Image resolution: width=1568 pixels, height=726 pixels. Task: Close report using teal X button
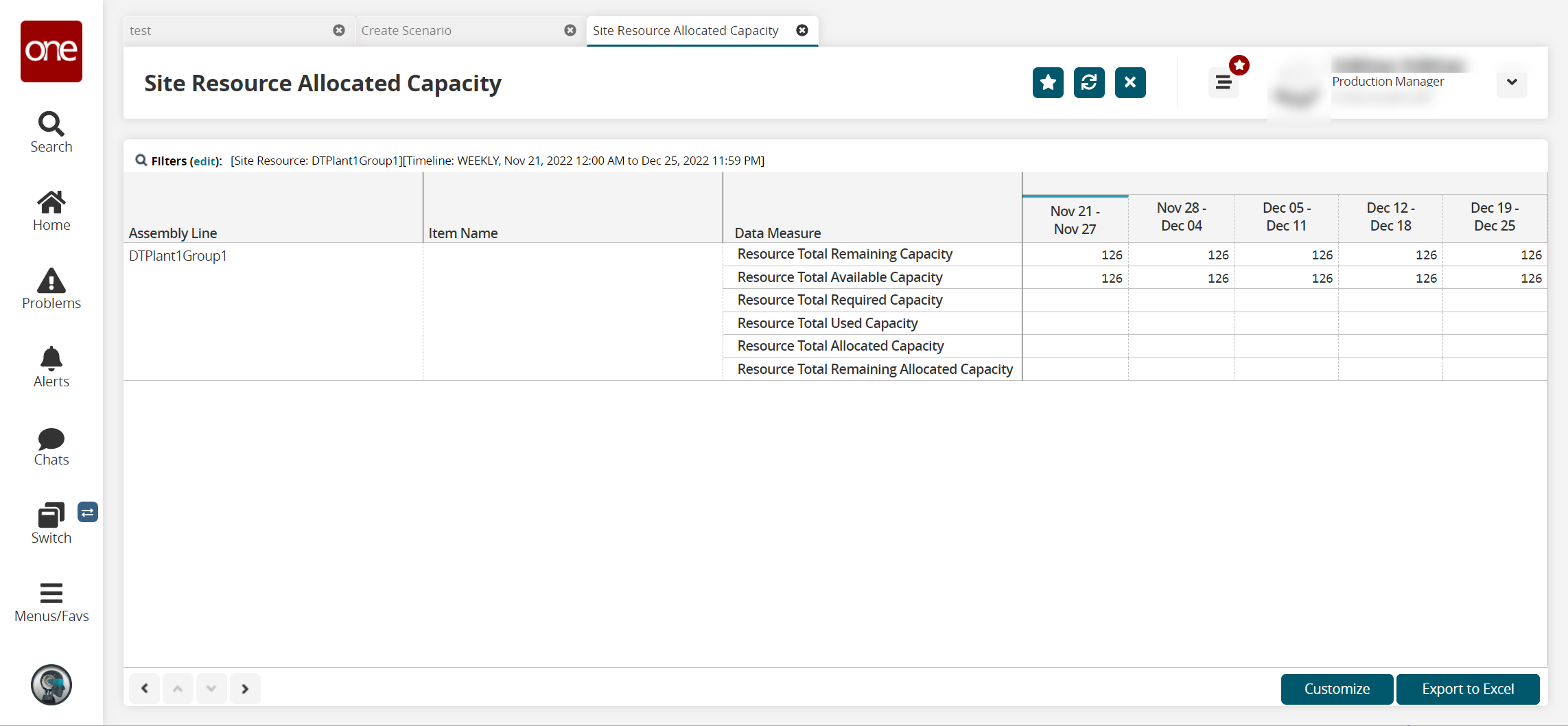1130,83
